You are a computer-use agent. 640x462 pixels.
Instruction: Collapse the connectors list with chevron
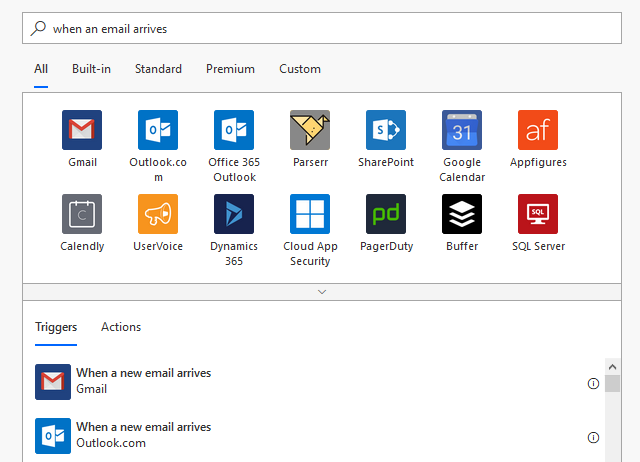point(322,292)
